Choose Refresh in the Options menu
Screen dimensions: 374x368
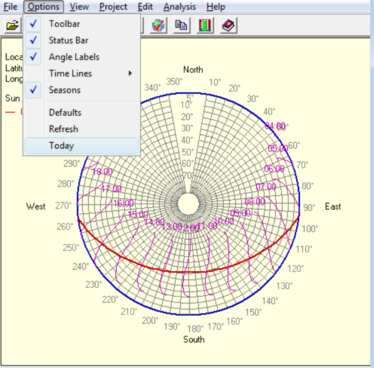click(x=82, y=129)
